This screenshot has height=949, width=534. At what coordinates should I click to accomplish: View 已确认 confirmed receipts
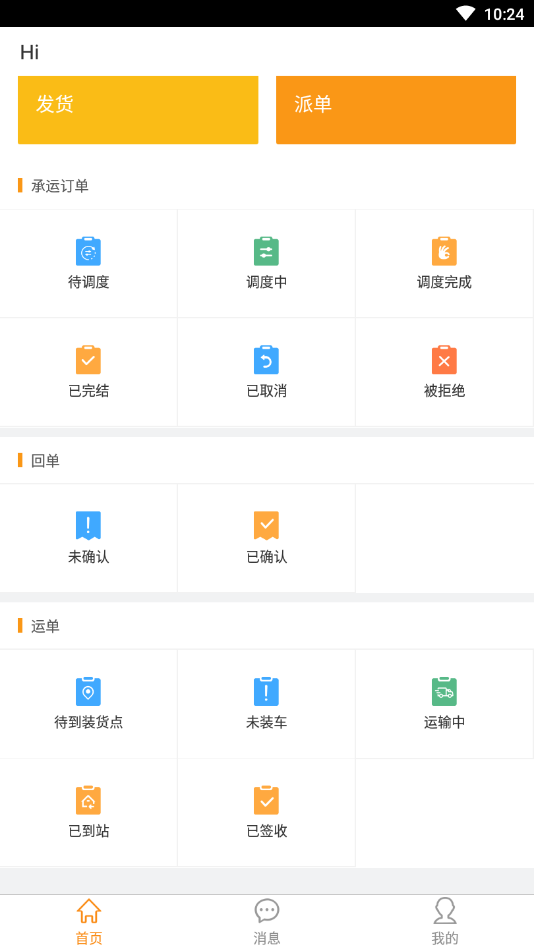266,537
